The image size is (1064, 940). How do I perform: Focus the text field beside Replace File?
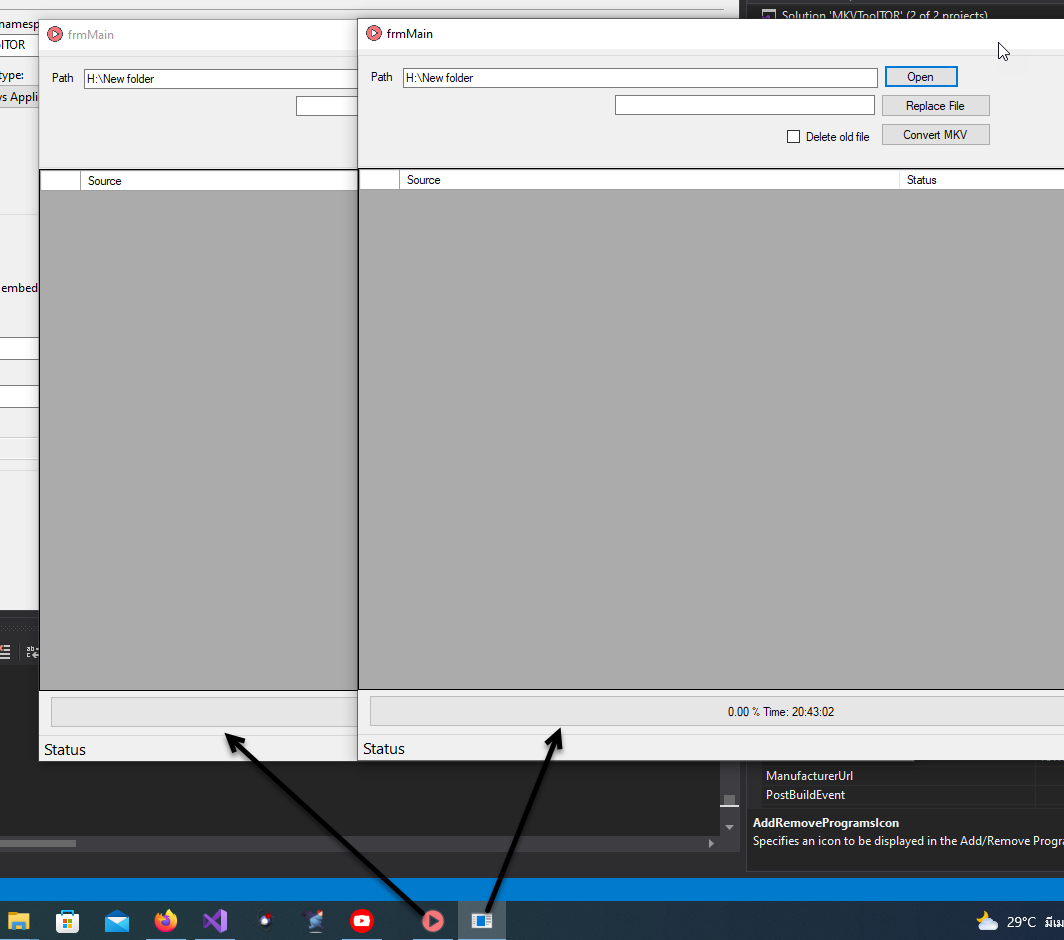pyautogui.click(x=744, y=105)
